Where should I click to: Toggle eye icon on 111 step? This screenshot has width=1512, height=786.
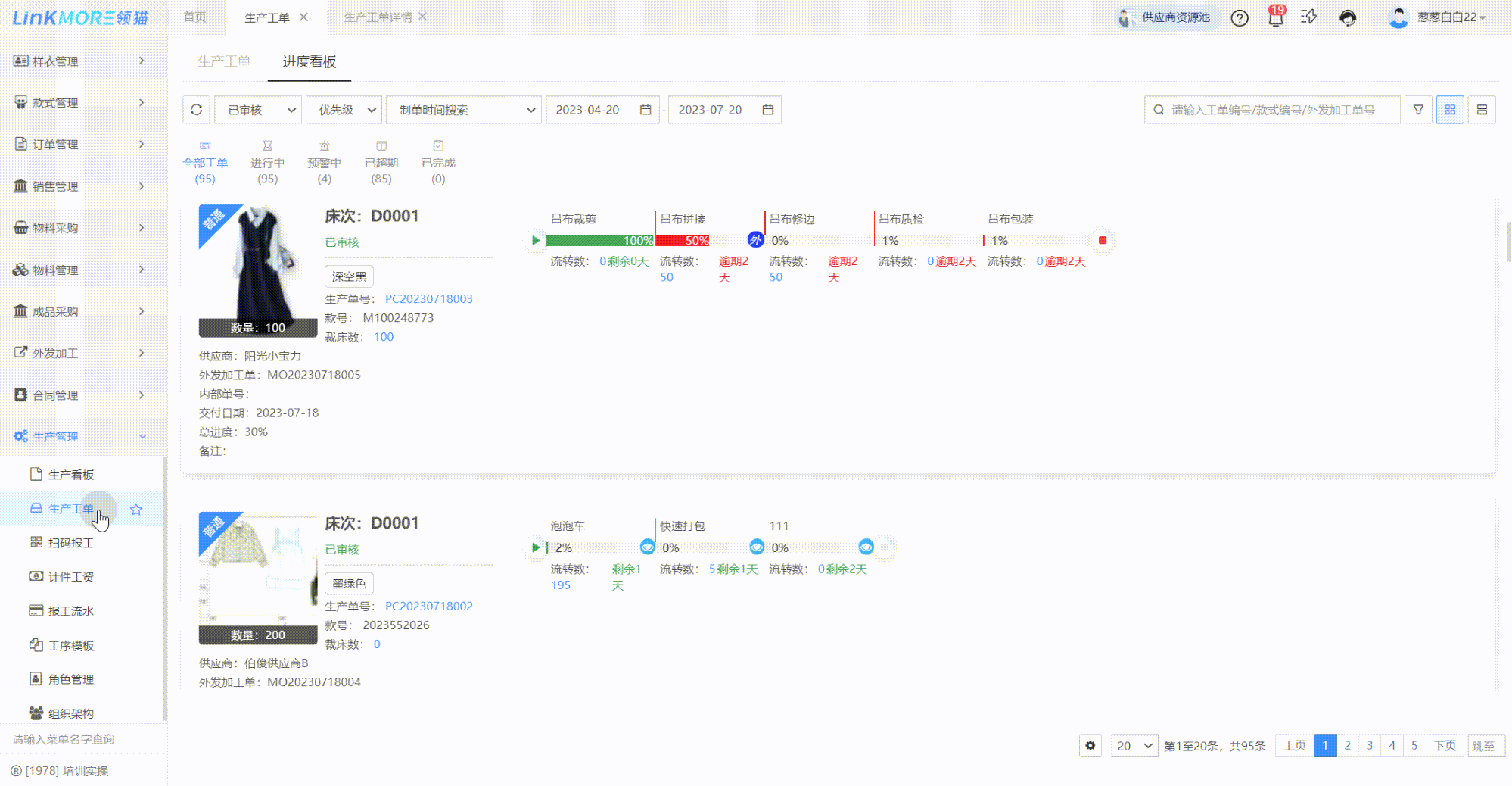click(866, 547)
